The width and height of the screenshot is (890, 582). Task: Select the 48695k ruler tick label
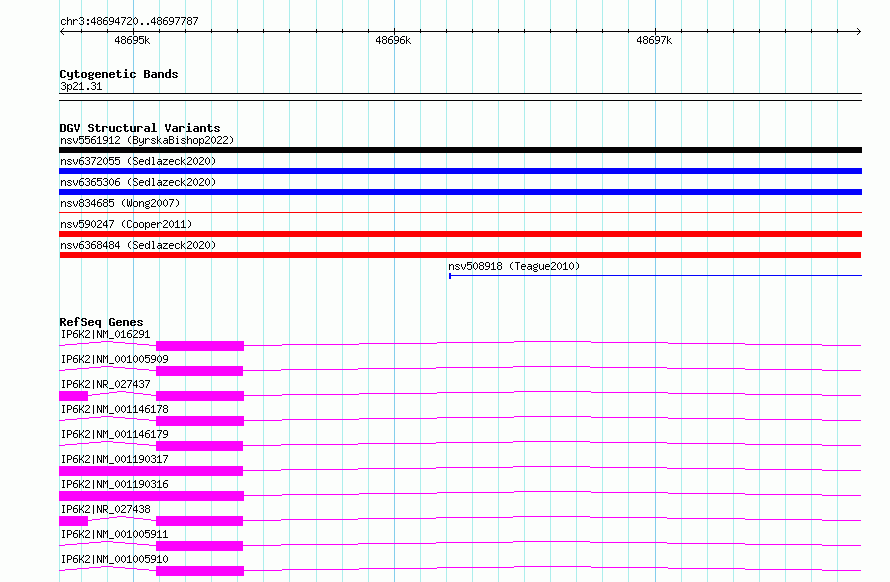132,40
